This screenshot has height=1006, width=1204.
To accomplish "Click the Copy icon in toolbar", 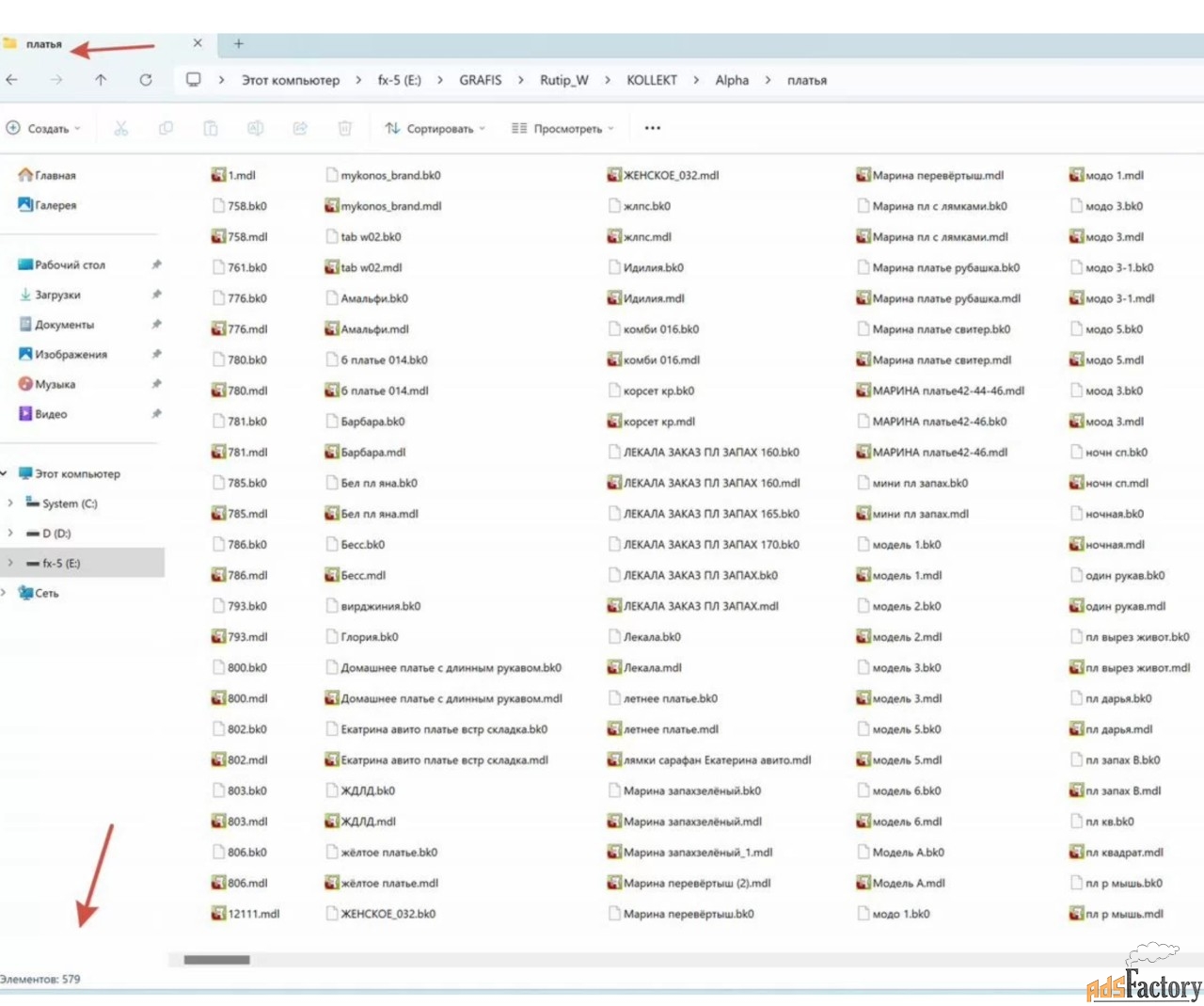I will point(166,128).
